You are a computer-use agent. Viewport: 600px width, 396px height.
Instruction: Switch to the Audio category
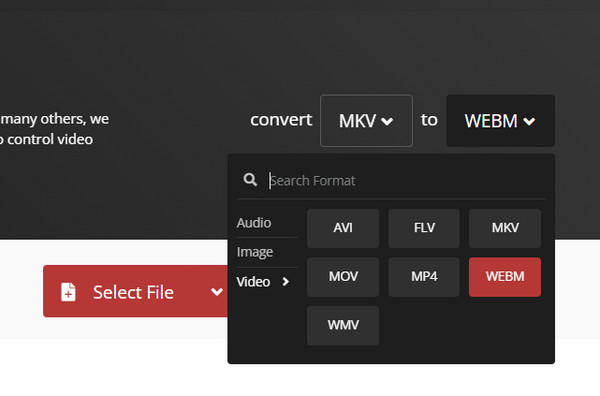click(254, 223)
